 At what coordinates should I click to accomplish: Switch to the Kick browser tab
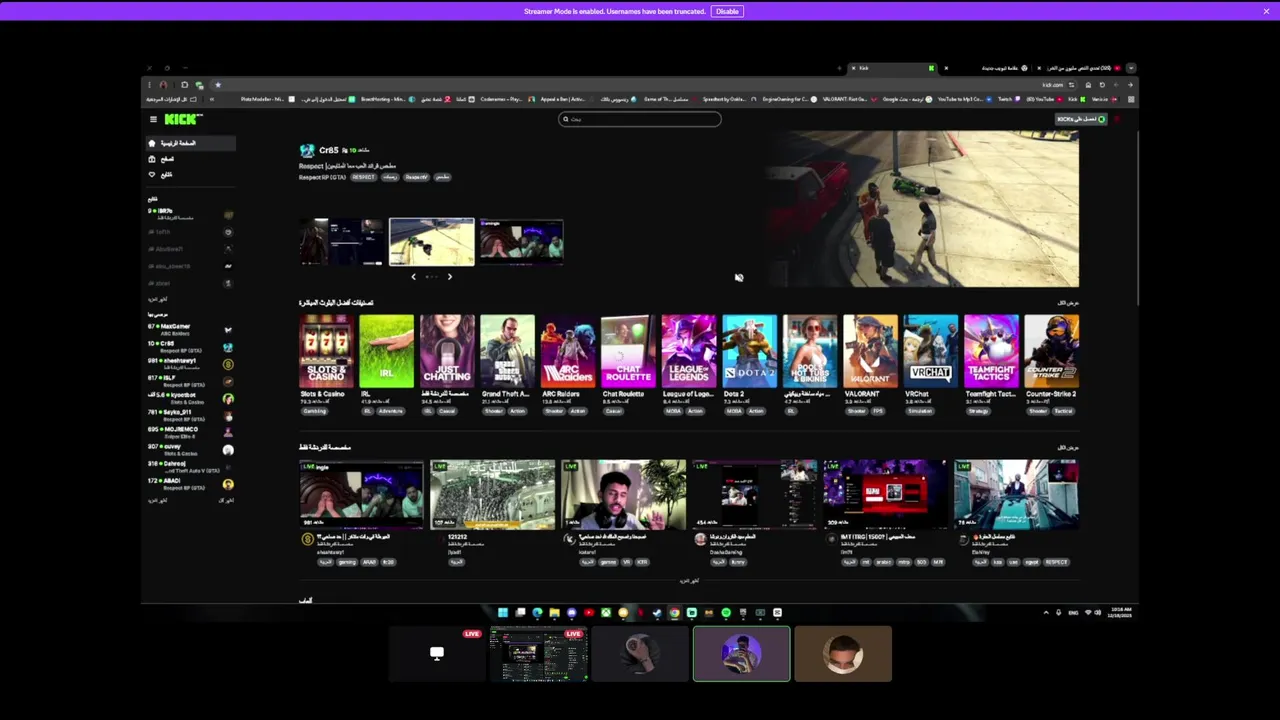(x=892, y=68)
